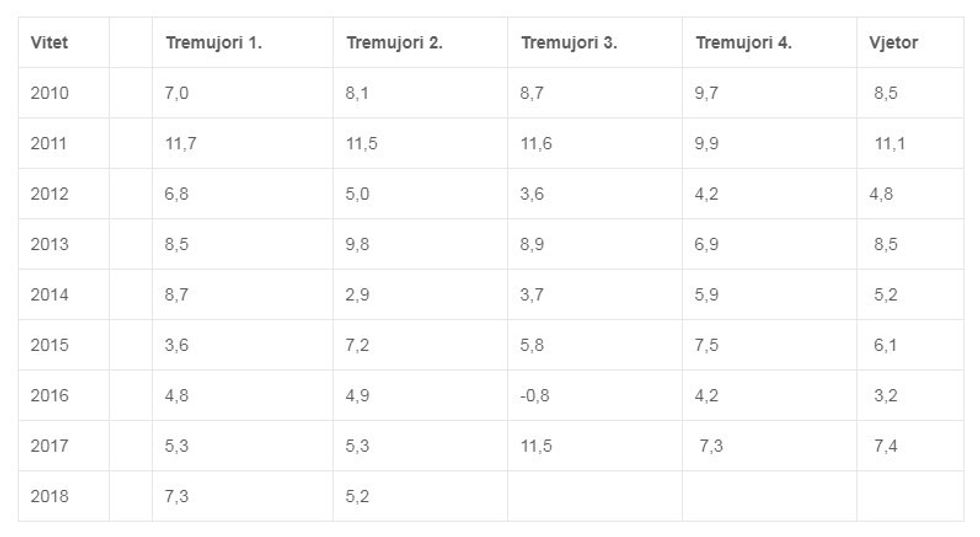This screenshot has height=537, width=980.
Task: Click the 2010 year cell
Action: pos(49,93)
